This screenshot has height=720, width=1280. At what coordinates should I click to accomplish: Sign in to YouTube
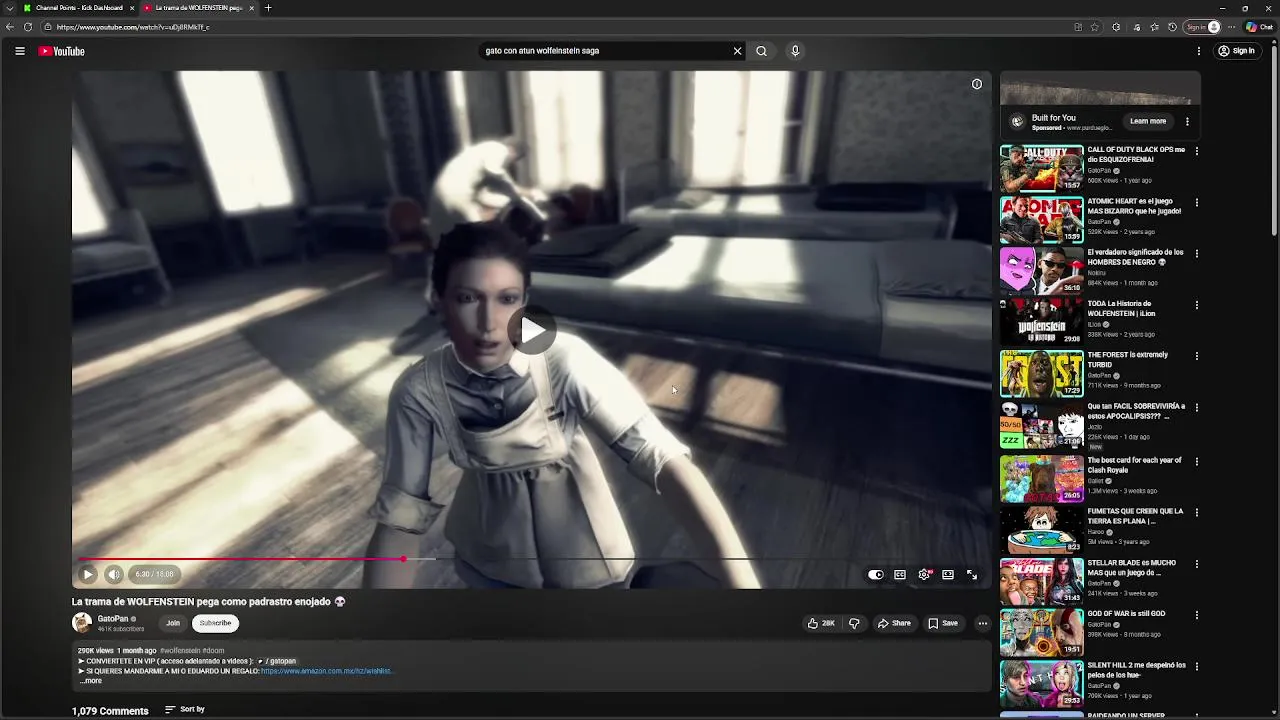coord(1237,51)
